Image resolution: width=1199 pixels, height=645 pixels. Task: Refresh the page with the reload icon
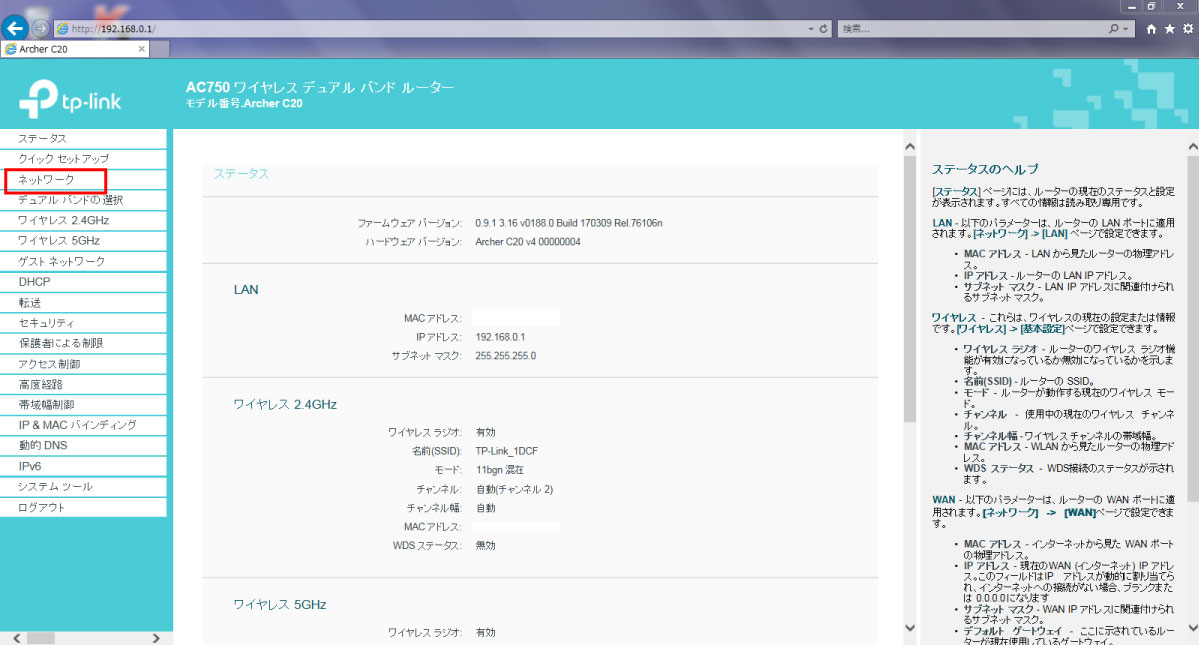click(x=823, y=29)
